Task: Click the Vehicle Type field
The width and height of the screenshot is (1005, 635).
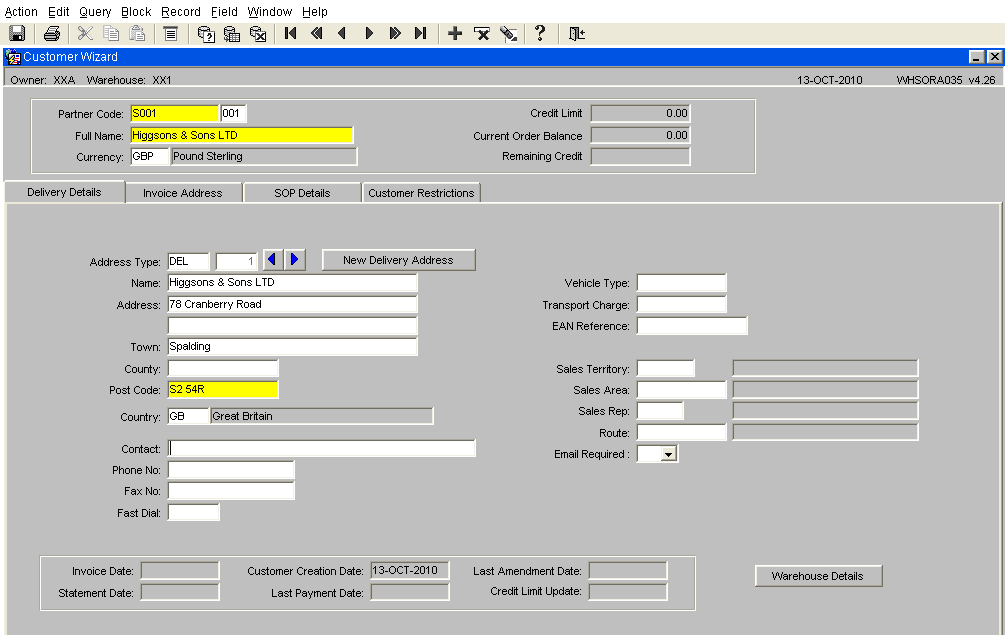Action: 681,283
